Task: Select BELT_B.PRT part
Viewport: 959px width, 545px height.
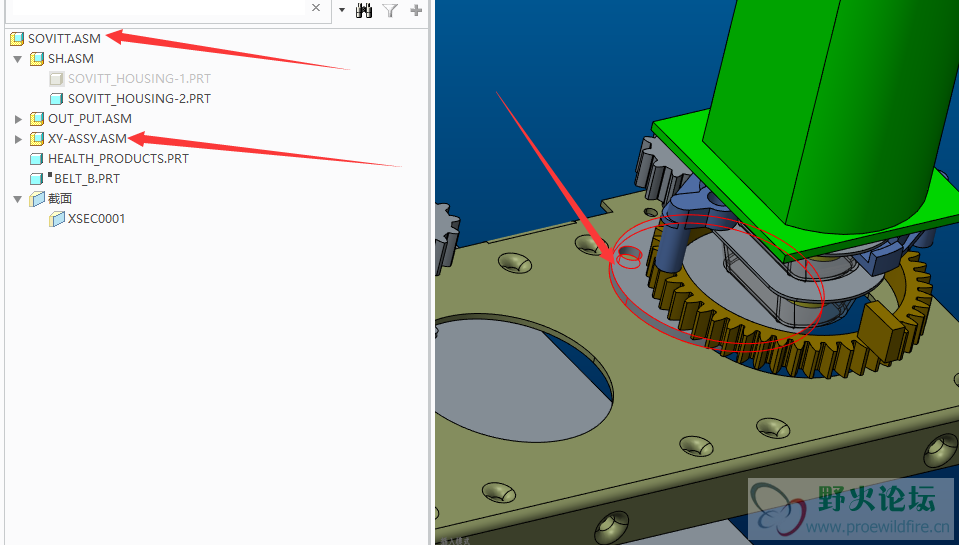Action: [87, 179]
